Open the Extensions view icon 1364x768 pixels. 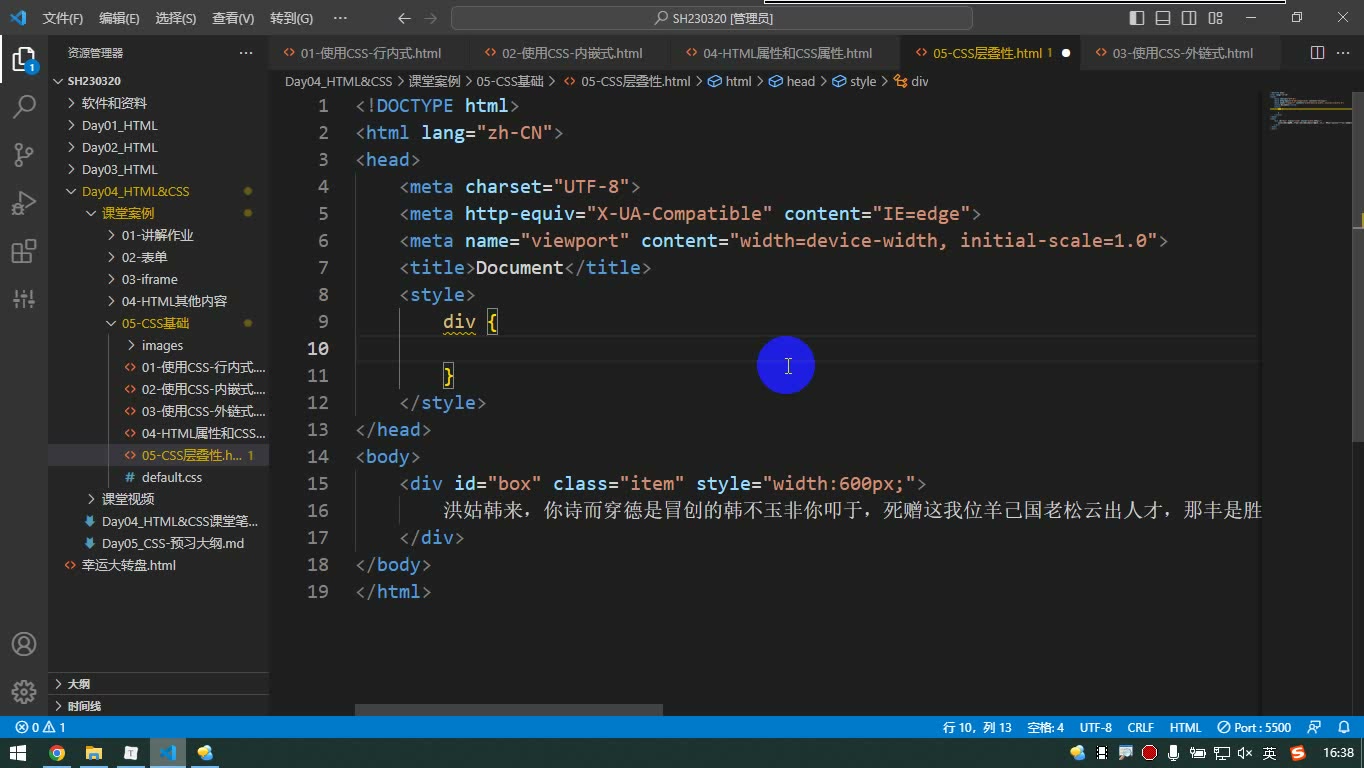(24, 250)
